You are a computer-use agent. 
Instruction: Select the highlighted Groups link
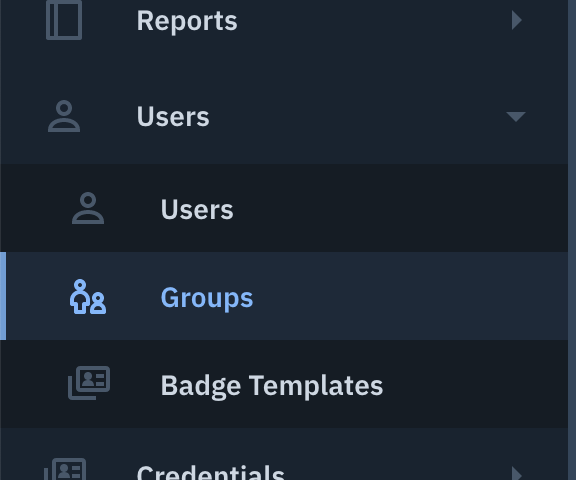click(x=207, y=298)
